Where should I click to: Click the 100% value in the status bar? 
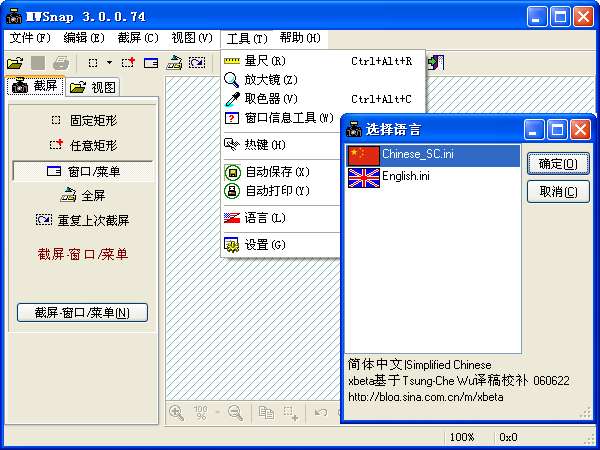(x=462, y=437)
